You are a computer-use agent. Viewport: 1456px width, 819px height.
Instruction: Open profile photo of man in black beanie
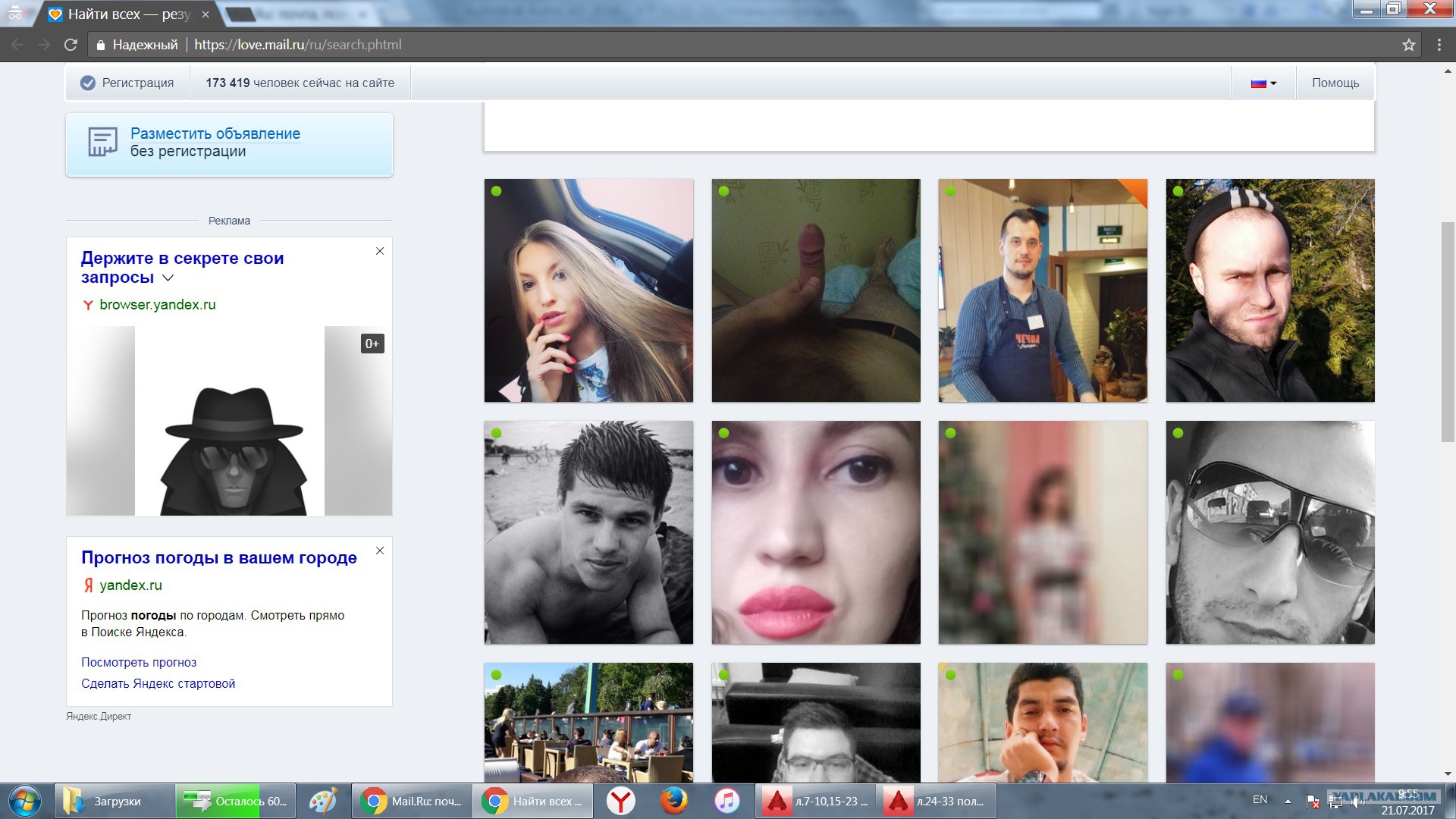point(1270,290)
